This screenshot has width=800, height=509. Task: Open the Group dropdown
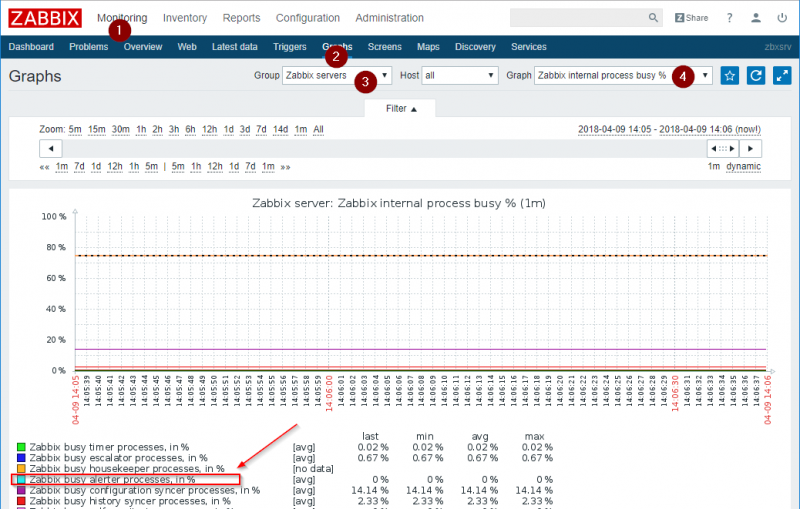[x=337, y=75]
